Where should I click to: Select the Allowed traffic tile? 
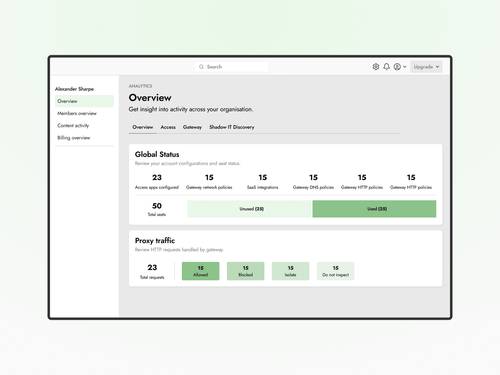(201, 271)
